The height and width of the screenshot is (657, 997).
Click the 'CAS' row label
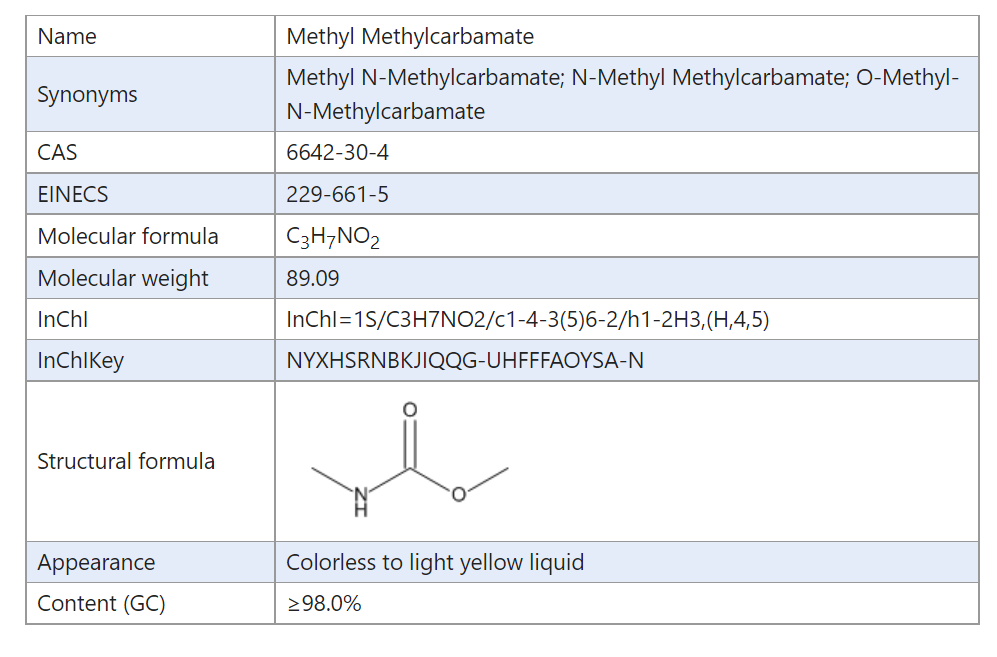coord(57,153)
